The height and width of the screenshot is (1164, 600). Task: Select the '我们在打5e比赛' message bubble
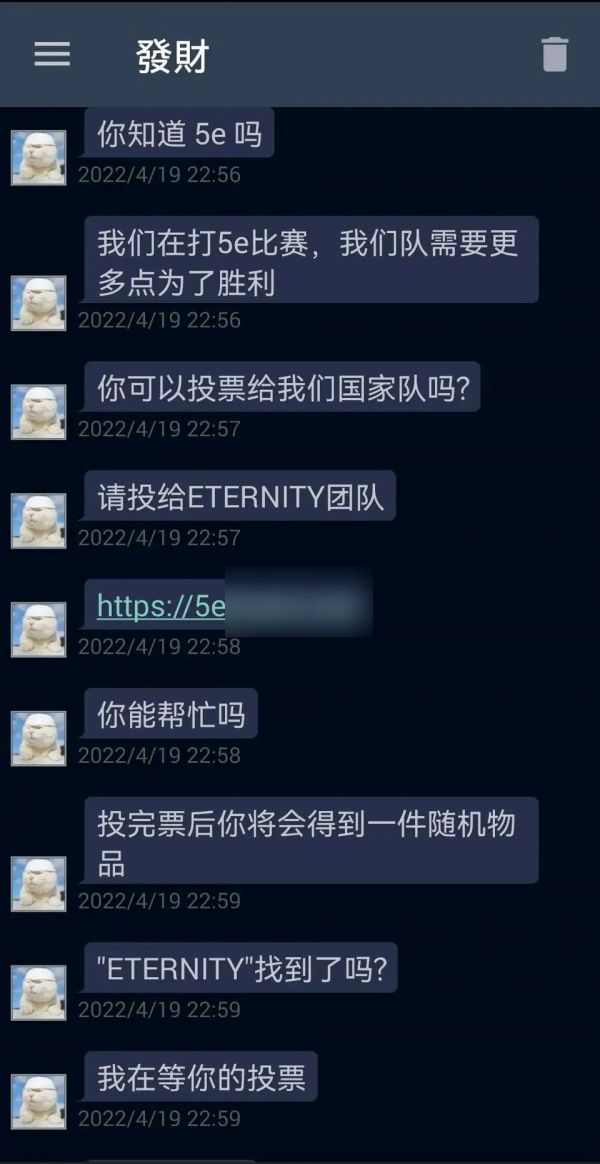311,259
